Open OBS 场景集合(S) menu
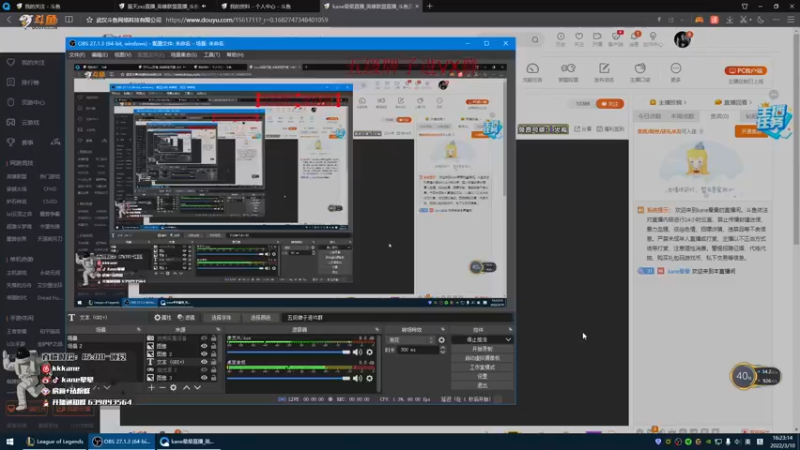Image resolution: width=800 pixels, height=450 pixels. click(x=184, y=55)
